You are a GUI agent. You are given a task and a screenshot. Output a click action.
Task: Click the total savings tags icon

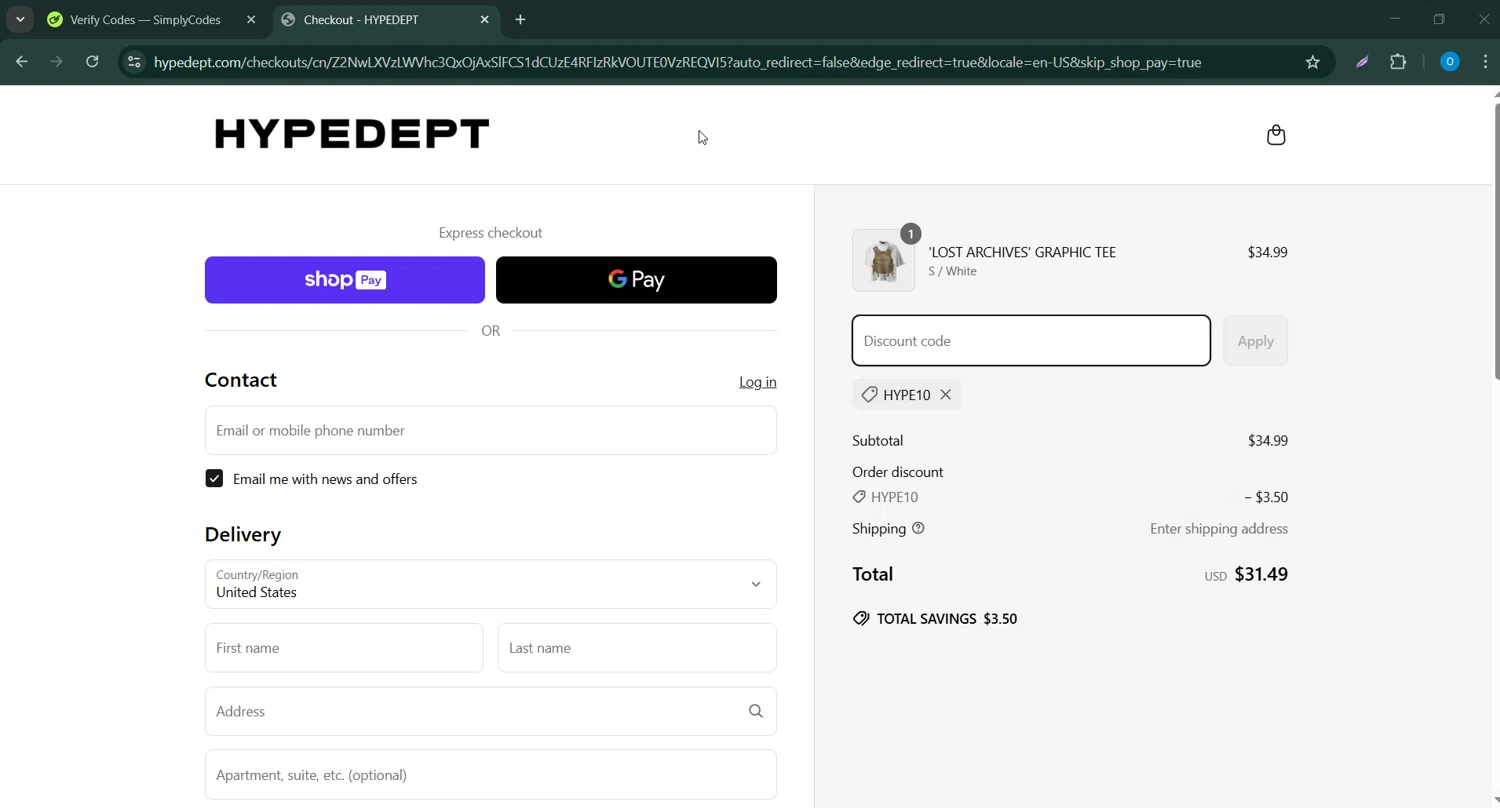point(861,619)
